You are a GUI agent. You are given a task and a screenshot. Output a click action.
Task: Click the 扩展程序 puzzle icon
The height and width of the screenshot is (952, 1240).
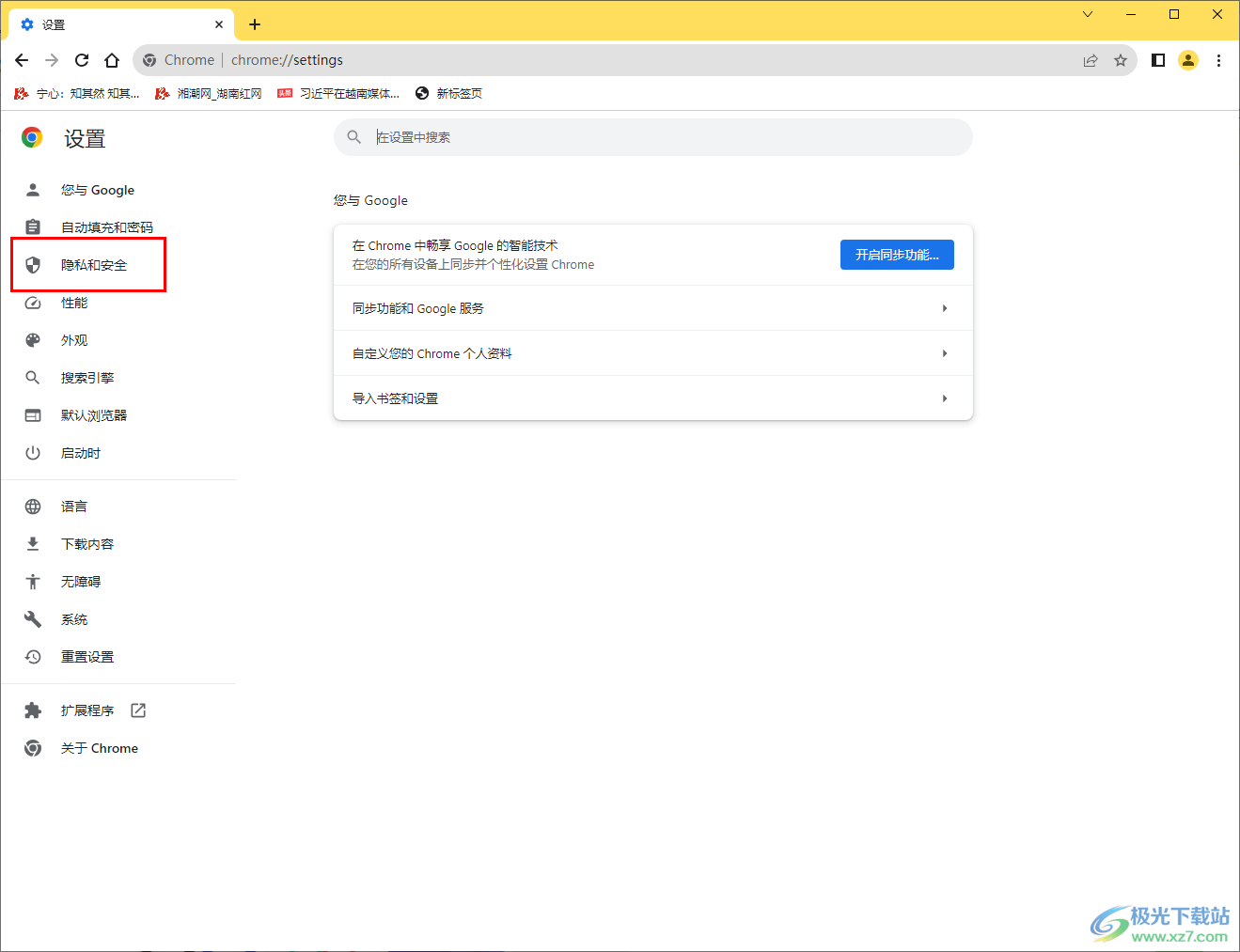tap(33, 710)
